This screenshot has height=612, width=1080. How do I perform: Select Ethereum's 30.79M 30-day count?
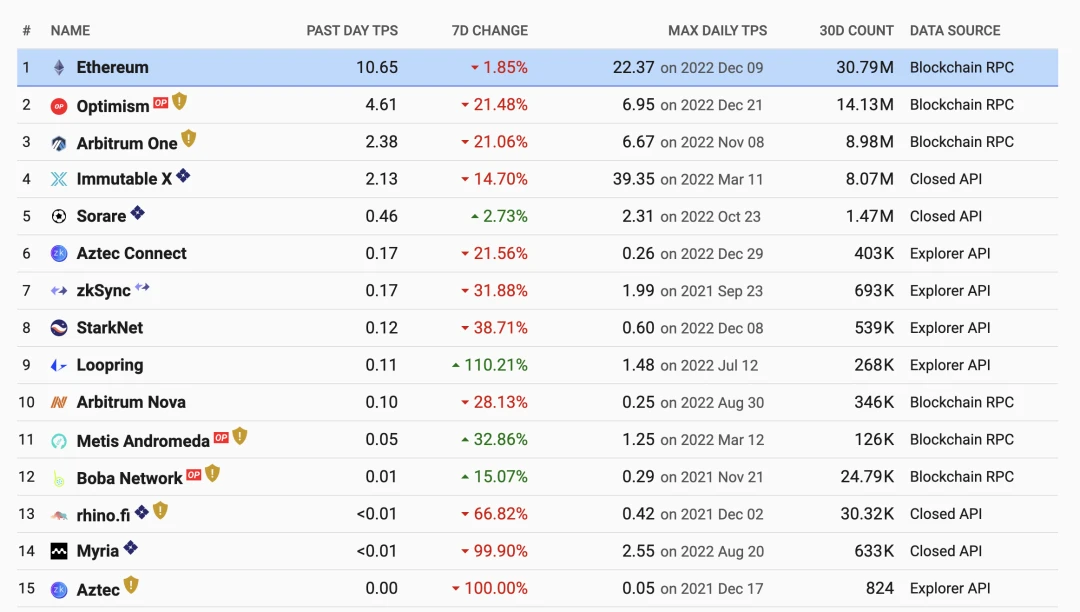click(x=864, y=67)
